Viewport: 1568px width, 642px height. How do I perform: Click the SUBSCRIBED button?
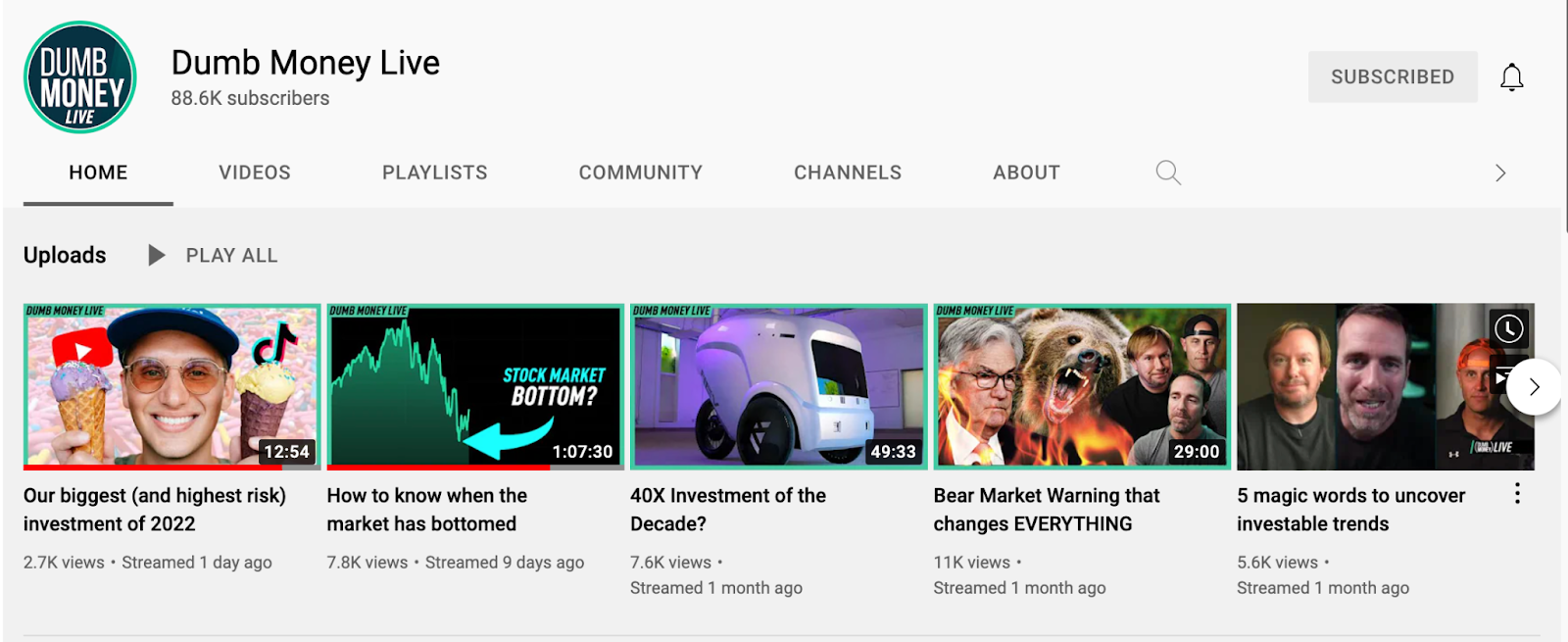tap(1393, 76)
